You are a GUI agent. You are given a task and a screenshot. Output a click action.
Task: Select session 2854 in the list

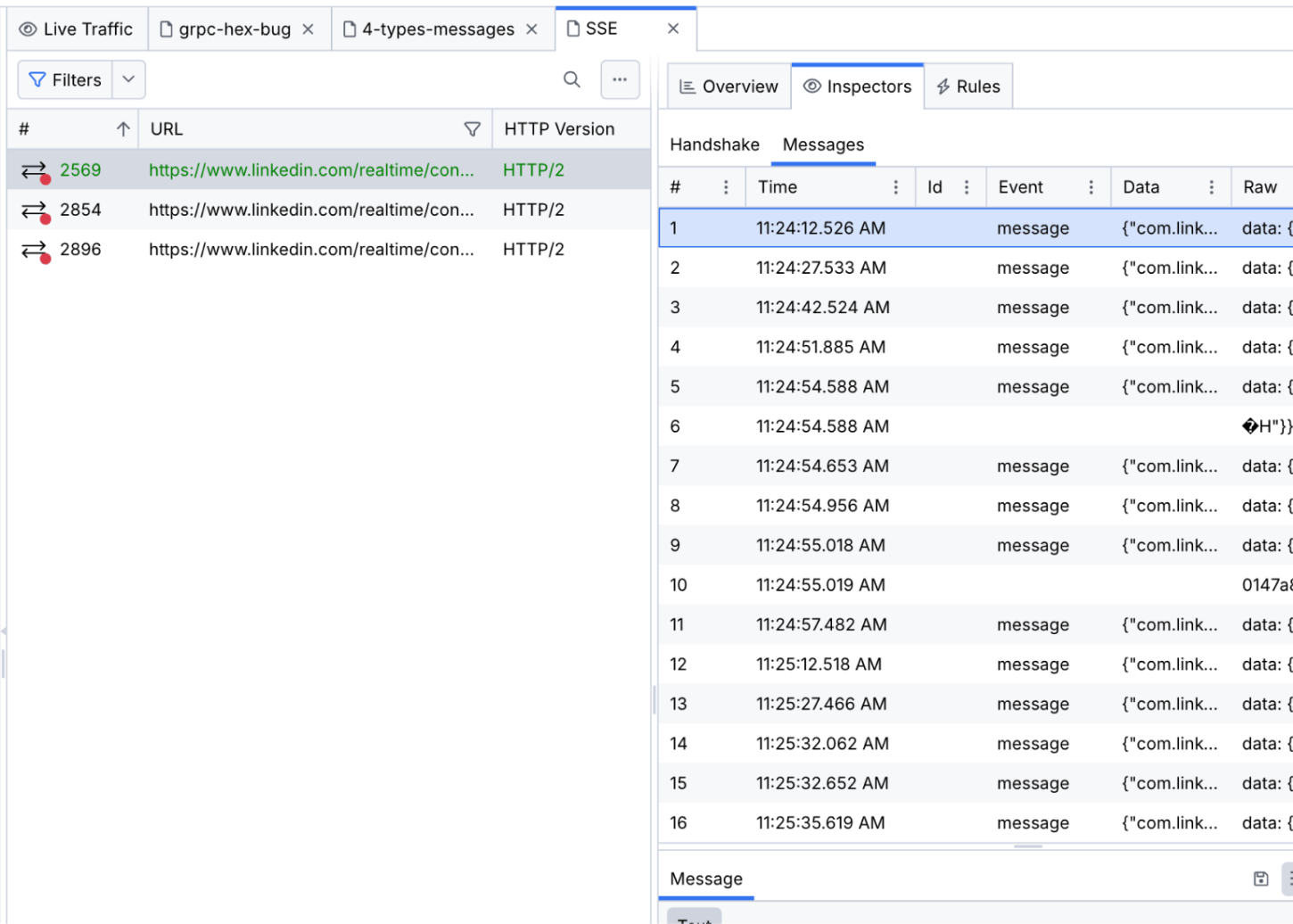312,210
